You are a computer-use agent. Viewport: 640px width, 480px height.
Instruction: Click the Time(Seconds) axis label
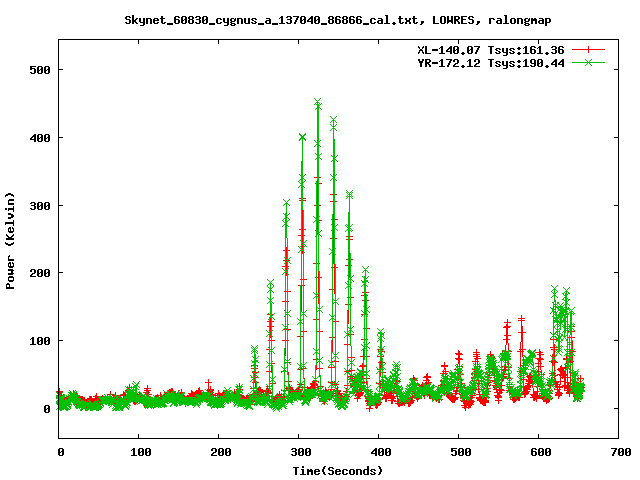[338, 471]
